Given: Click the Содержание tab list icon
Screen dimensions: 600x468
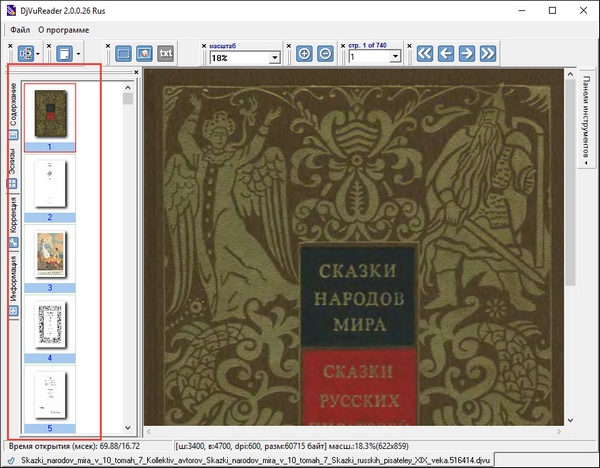Looking at the screenshot, I should 13,135.
